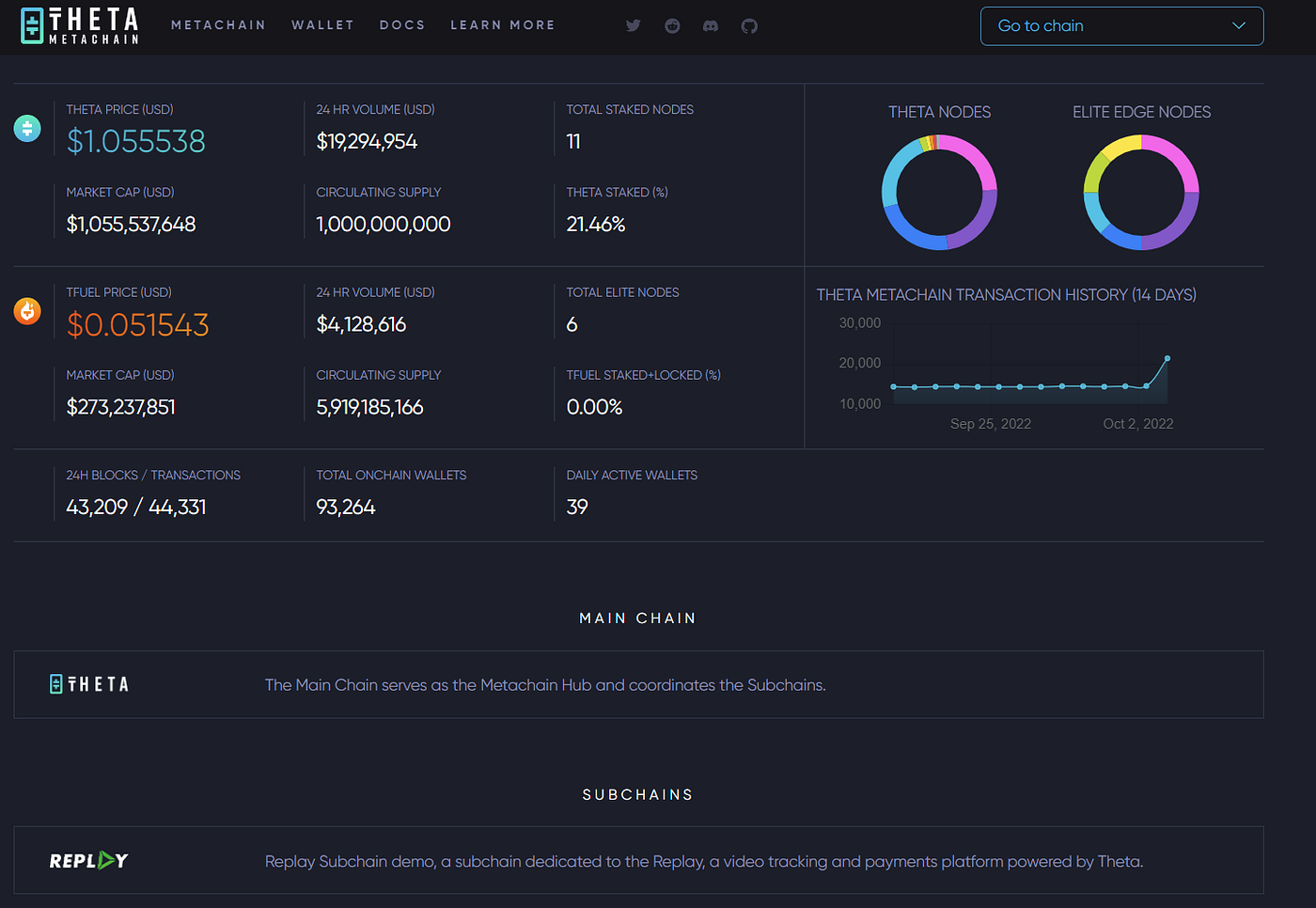This screenshot has width=1316, height=908.
Task: Click the circulating supply 5,919,185,166 value
Action: tap(369, 407)
